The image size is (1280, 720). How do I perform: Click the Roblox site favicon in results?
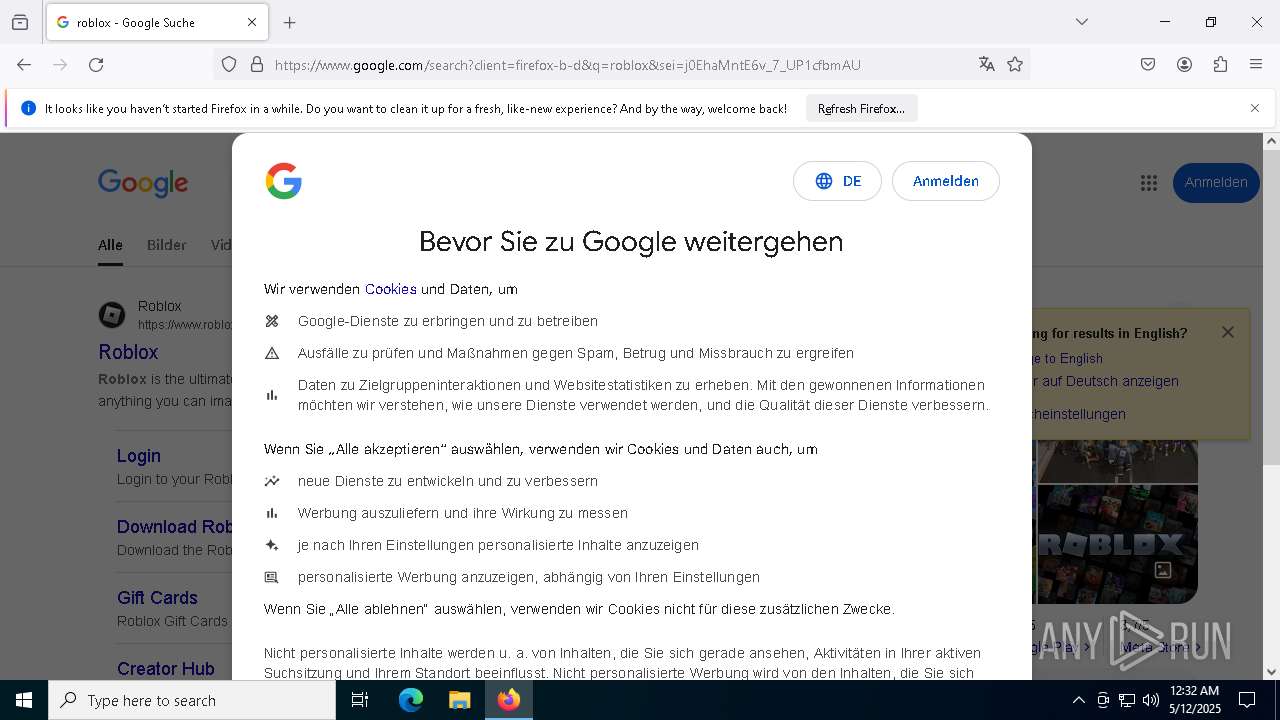[x=112, y=315]
